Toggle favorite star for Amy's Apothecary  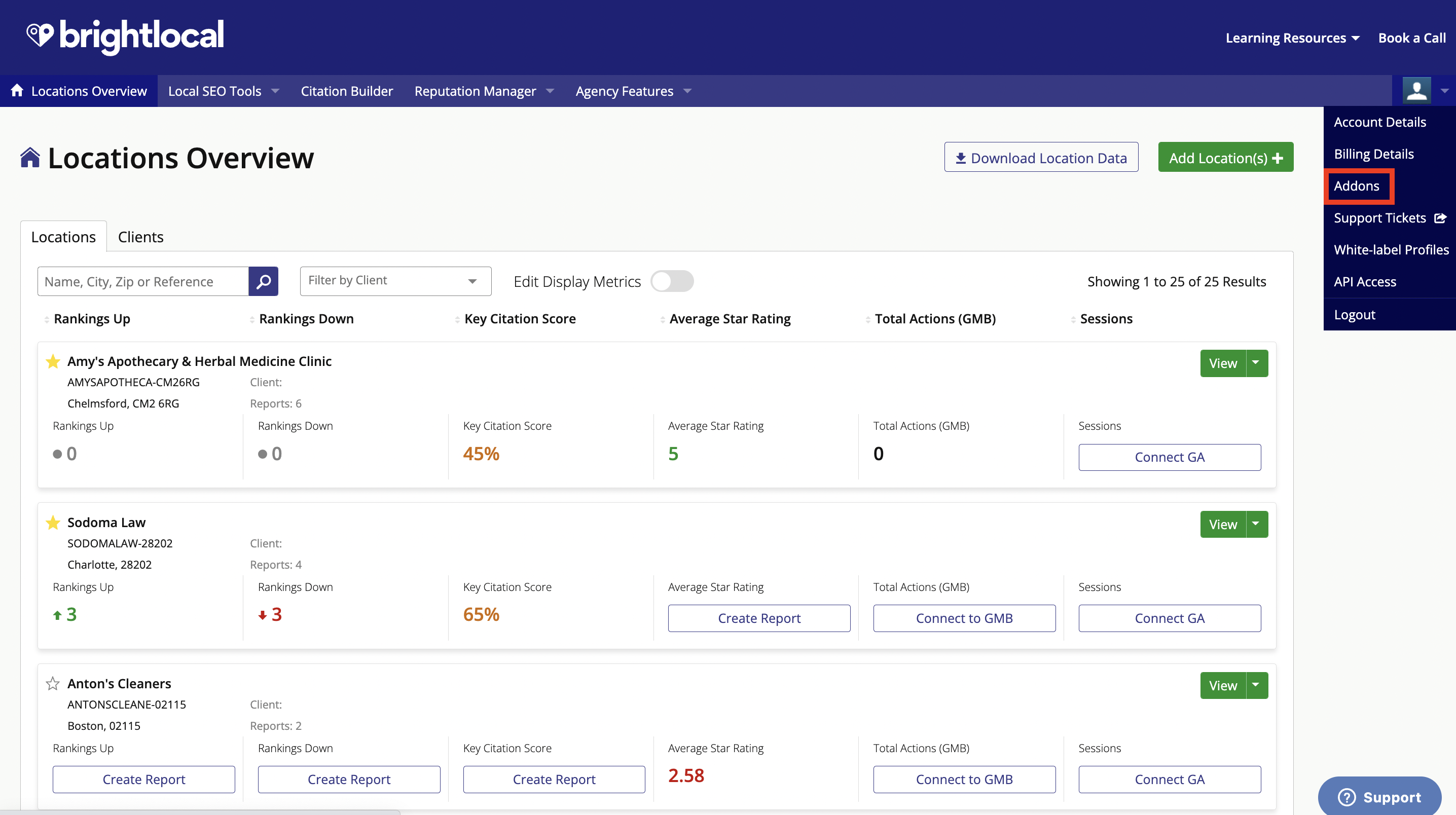tap(53, 361)
